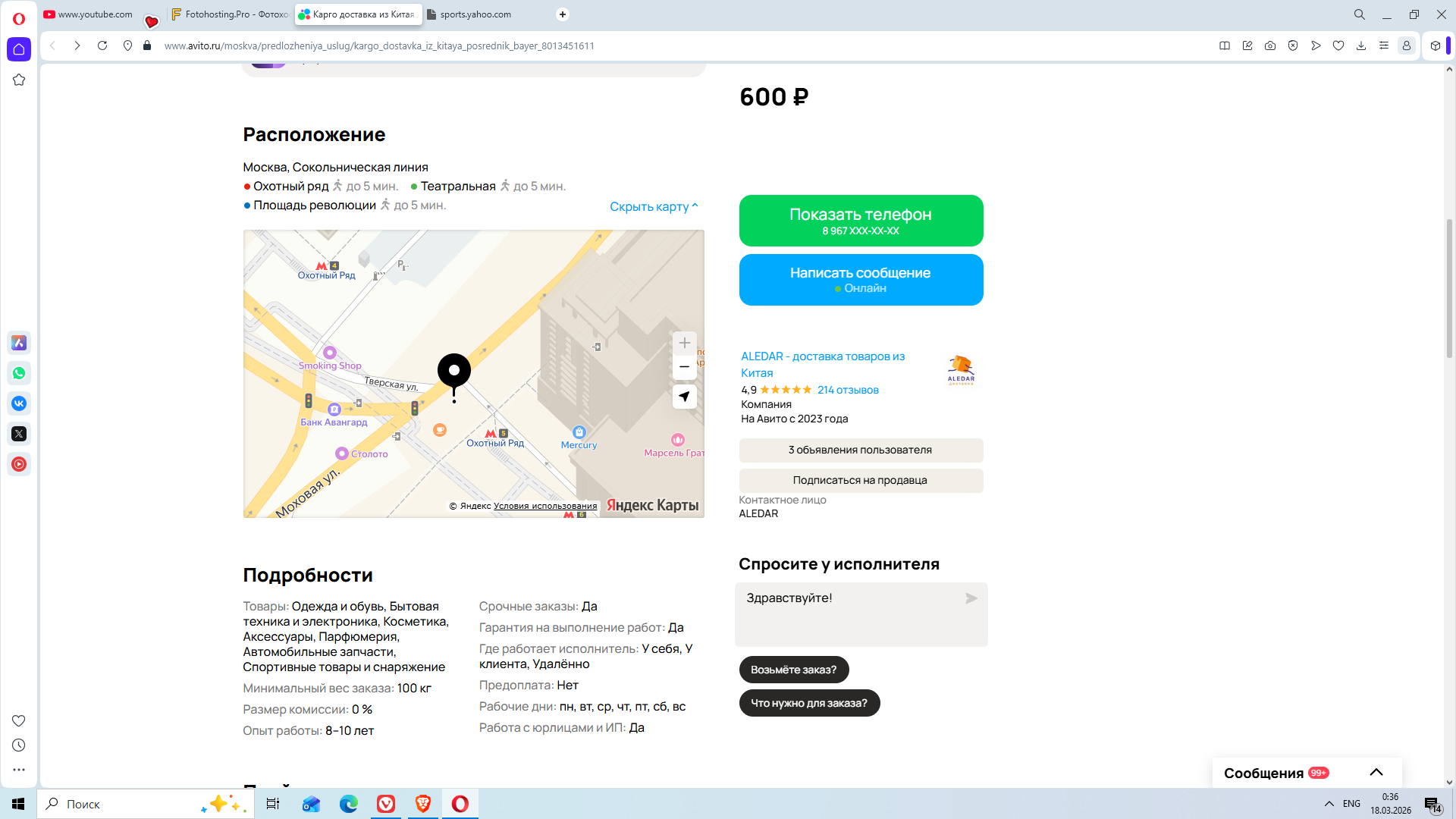Switch to the sports.yahoo.com tab
1456x819 pixels.
click(475, 14)
